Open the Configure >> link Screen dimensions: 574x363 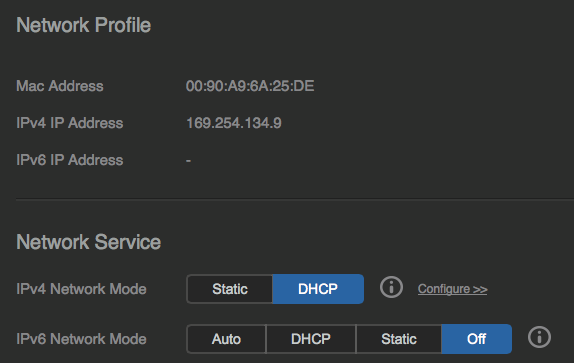(x=452, y=289)
